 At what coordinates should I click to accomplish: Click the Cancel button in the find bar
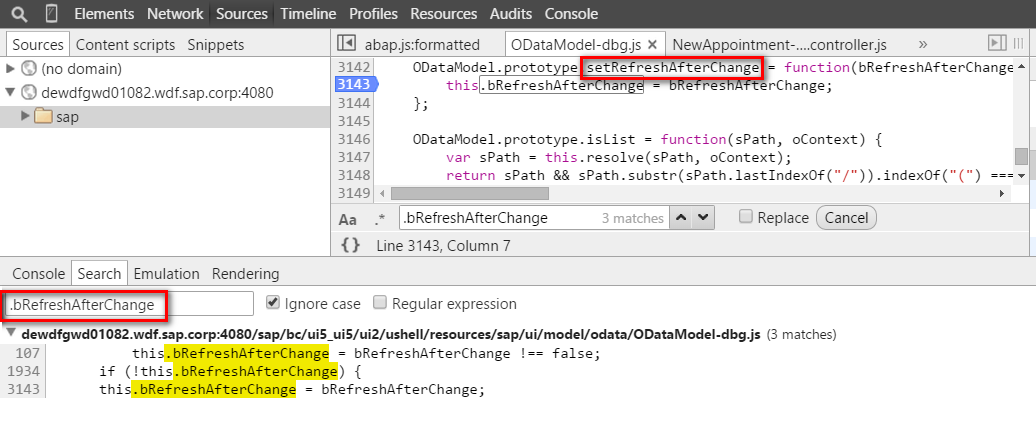(846, 218)
